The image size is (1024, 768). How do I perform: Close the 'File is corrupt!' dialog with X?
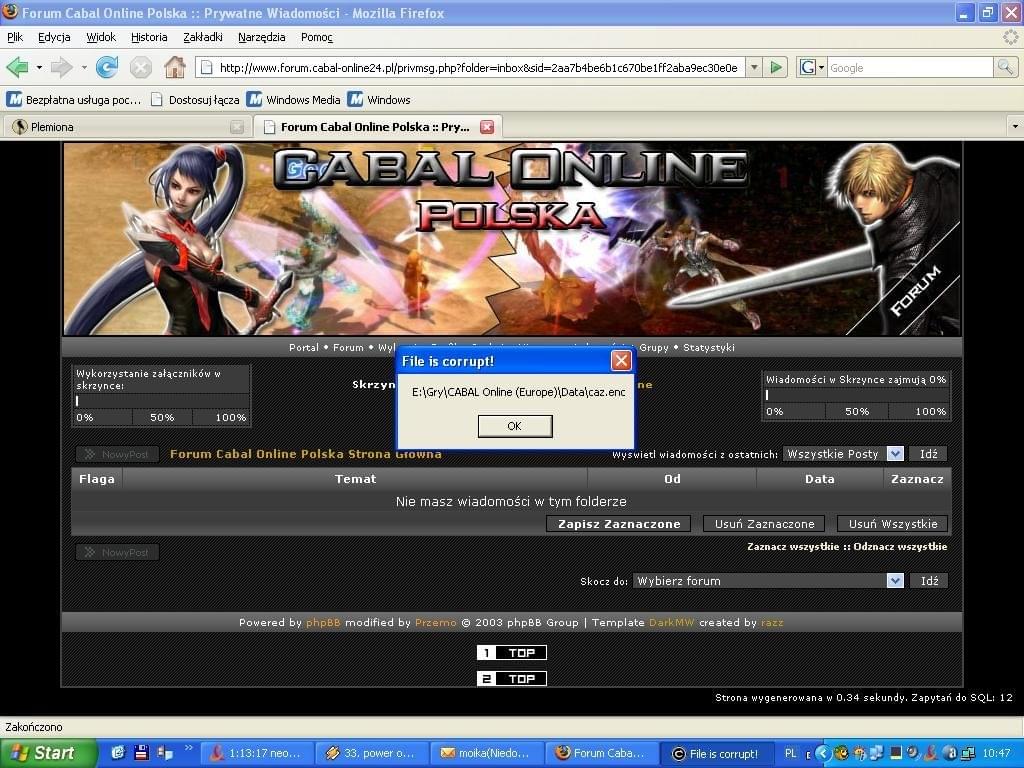click(621, 360)
